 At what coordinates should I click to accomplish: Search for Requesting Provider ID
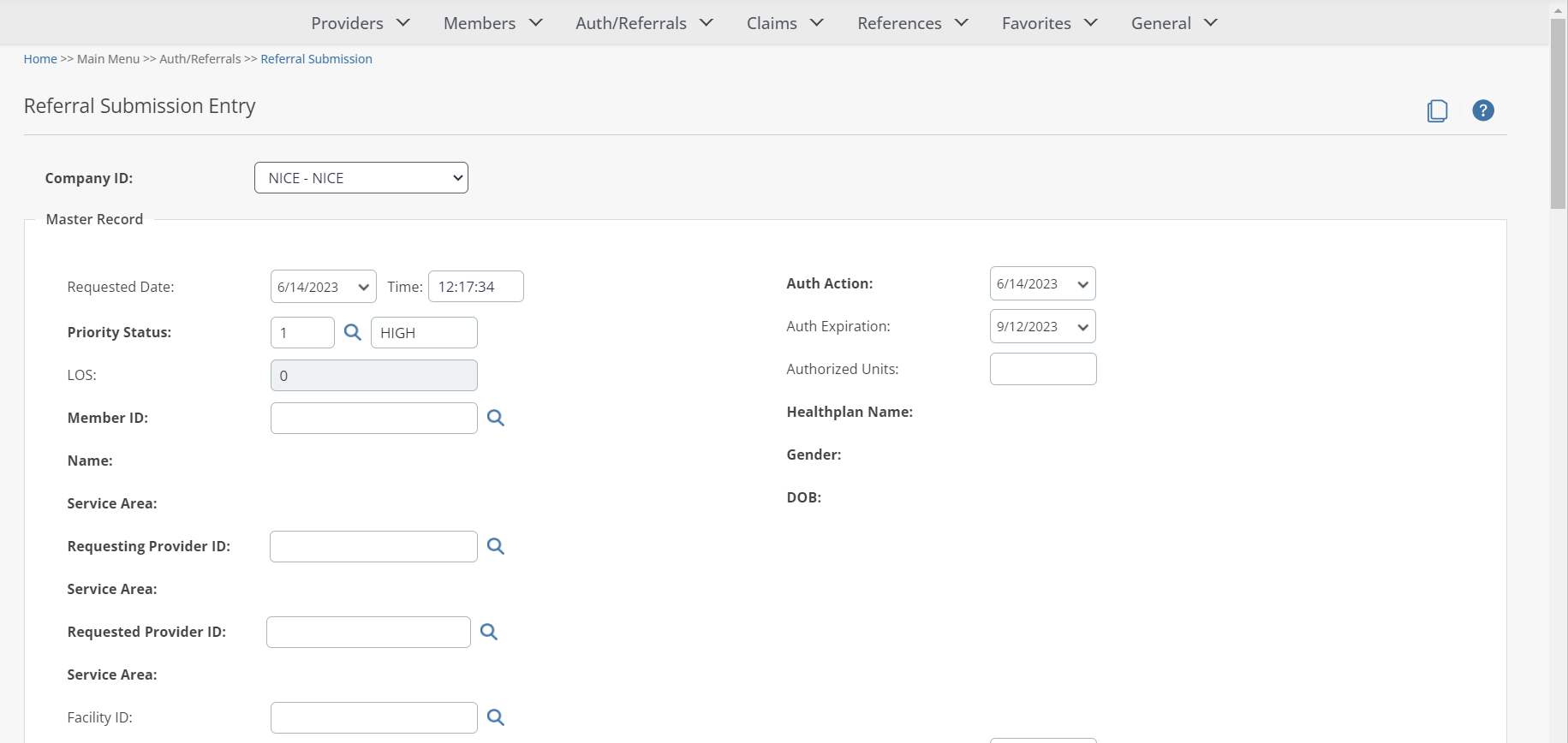pos(495,546)
